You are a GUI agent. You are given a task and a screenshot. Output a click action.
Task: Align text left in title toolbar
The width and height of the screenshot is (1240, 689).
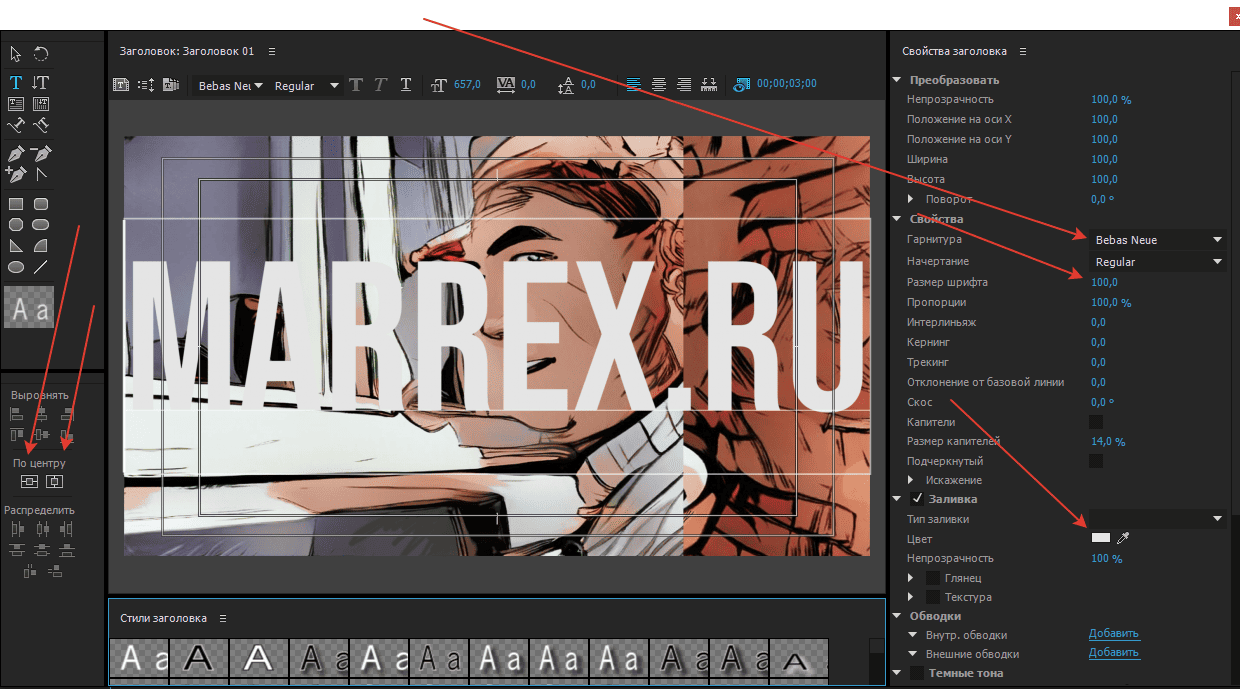634,85
